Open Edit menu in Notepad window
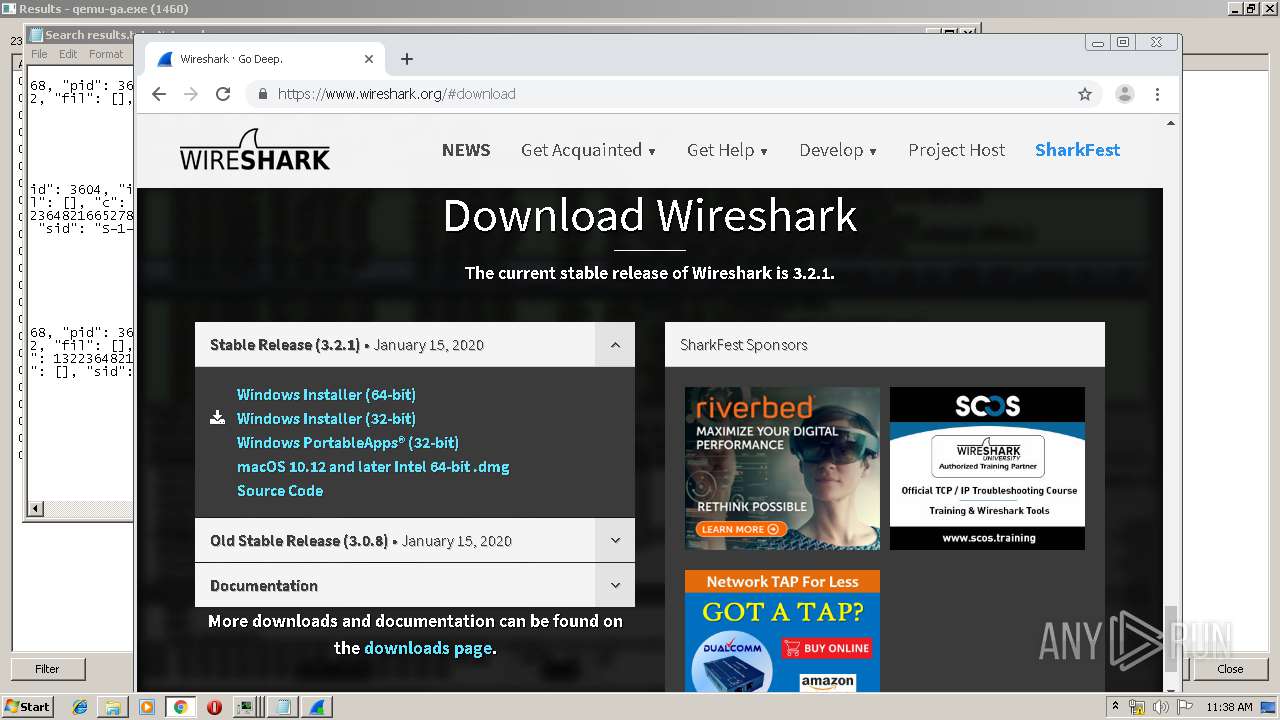Image resolution: width=1280 pixels, height=720 pixels. pos(68,54)
